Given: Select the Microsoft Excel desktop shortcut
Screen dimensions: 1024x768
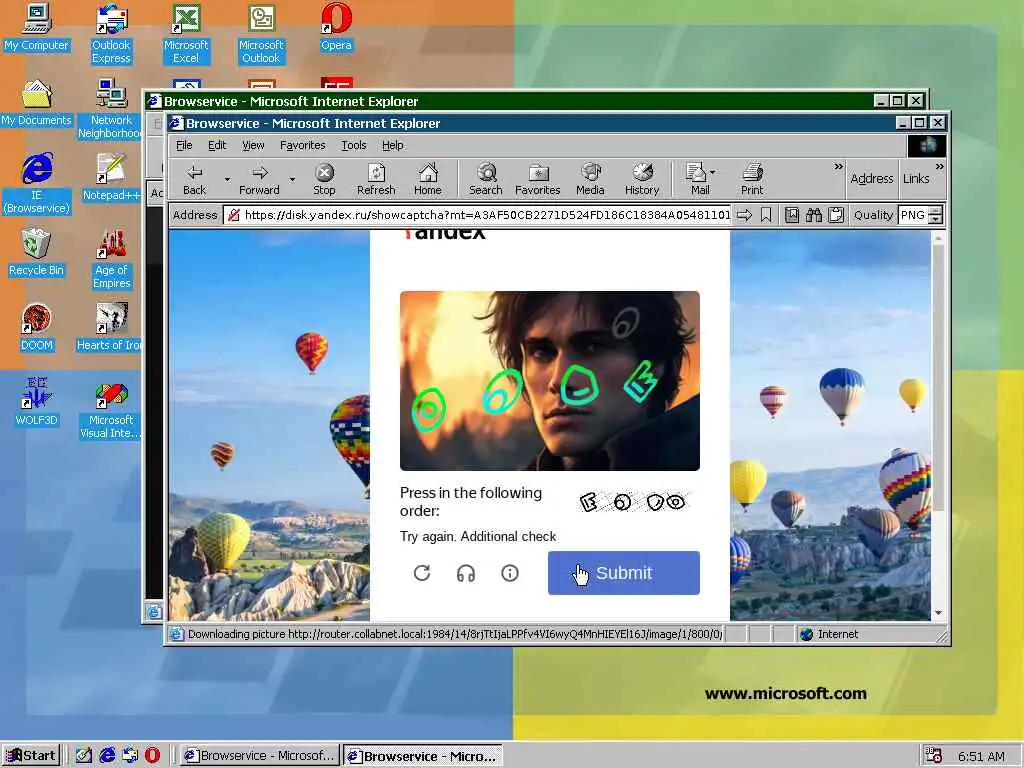Looking at the screenshot, I should (x=186, y=34).
